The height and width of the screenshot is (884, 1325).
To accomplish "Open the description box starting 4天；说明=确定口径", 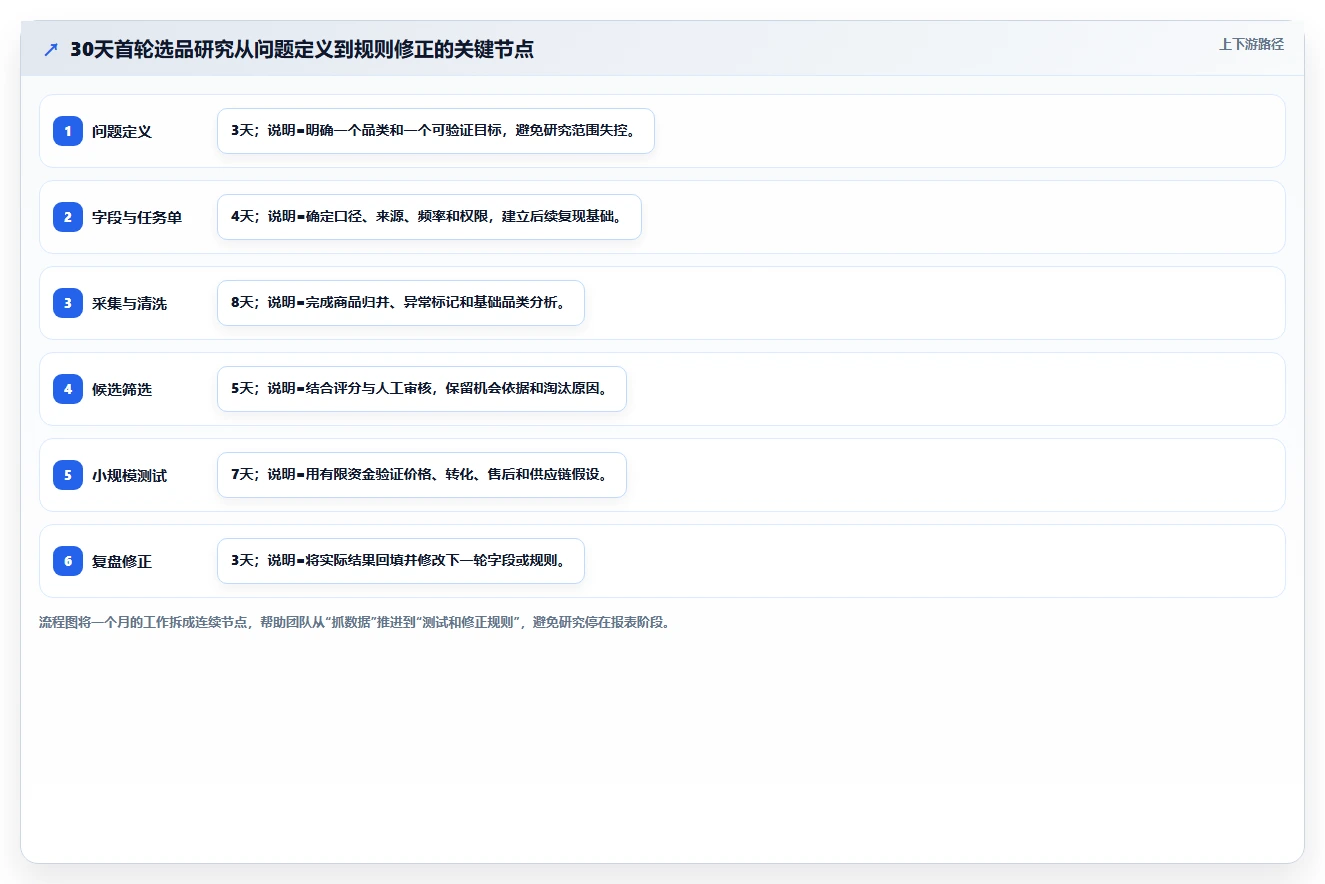I will coord(429,217).
